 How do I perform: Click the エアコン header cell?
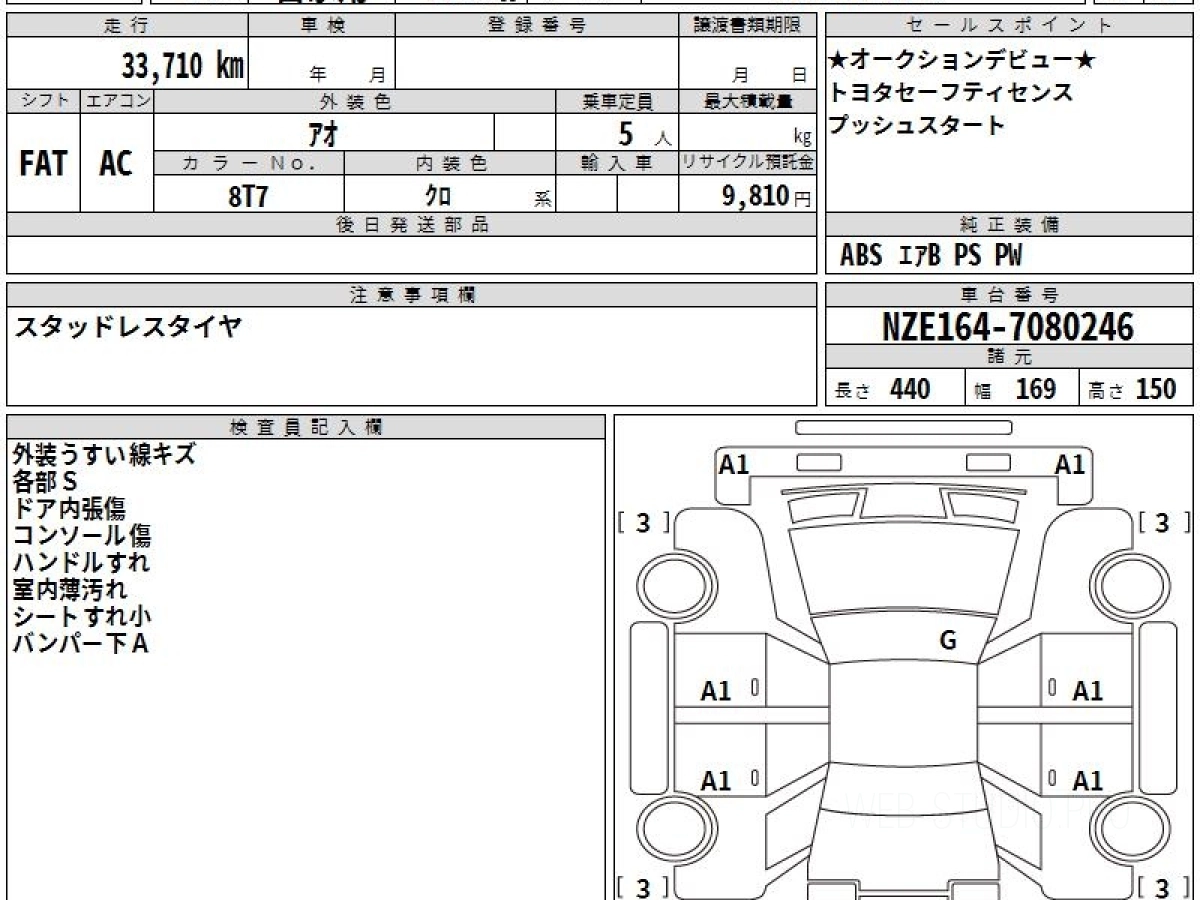point(117,101)
